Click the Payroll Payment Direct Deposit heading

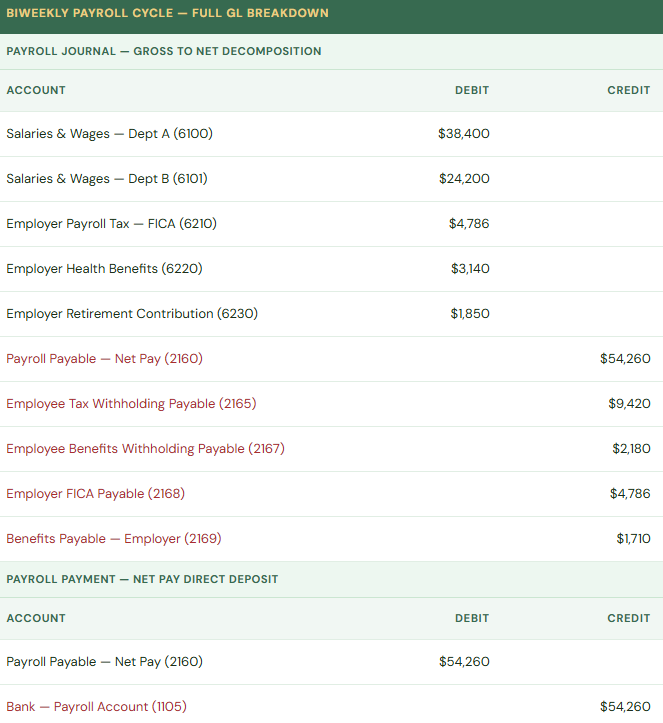coord(142,579)
